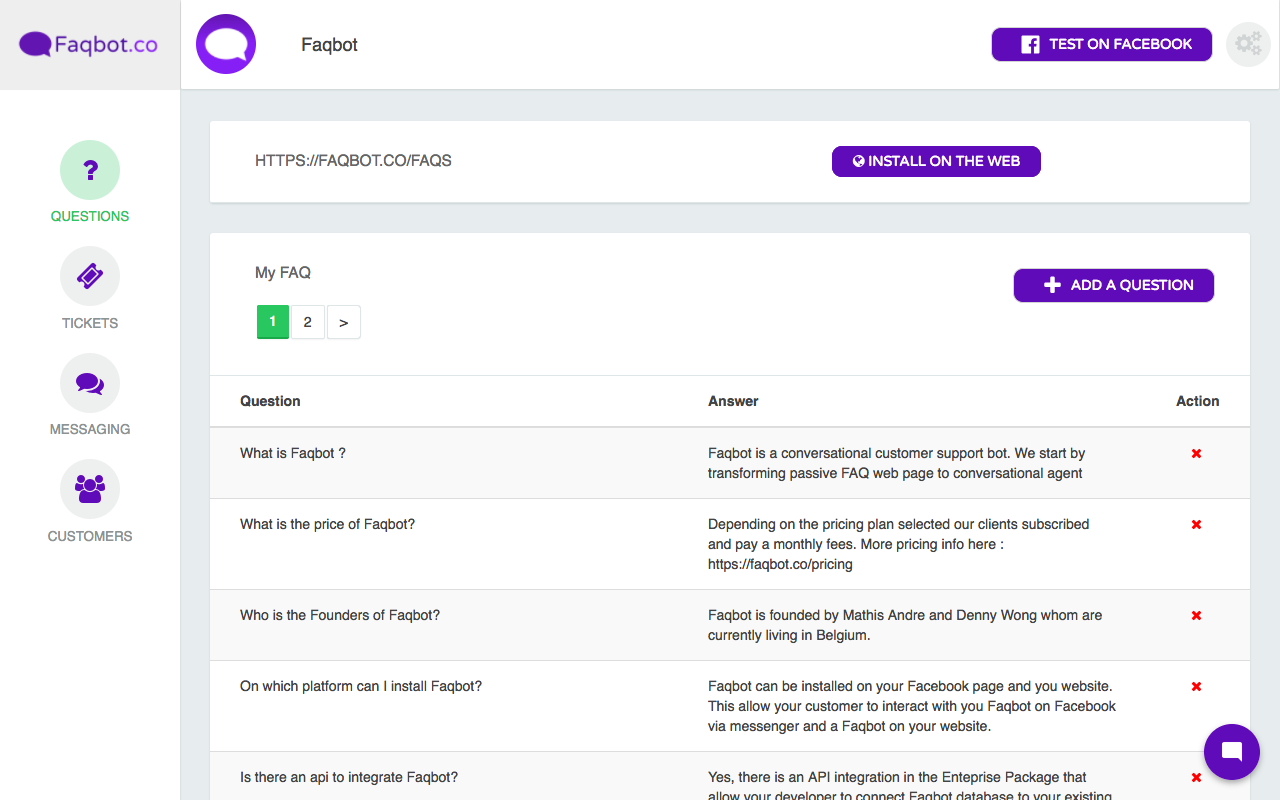Click the Question column header
1280x800 pixels.
coord(270,401)
